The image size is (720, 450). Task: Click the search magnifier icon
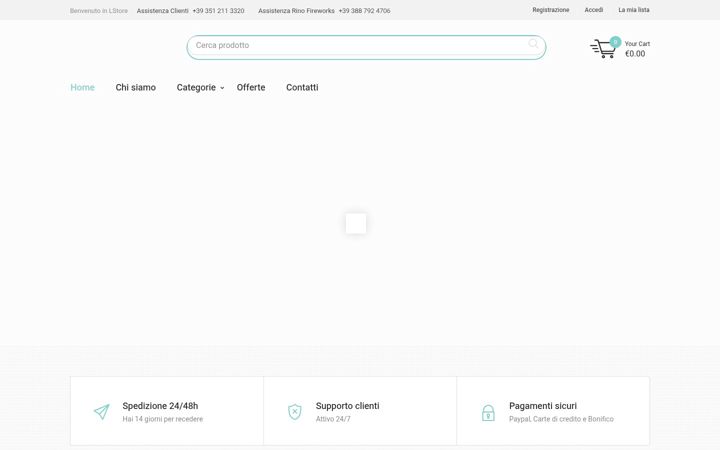coord(533,44)
